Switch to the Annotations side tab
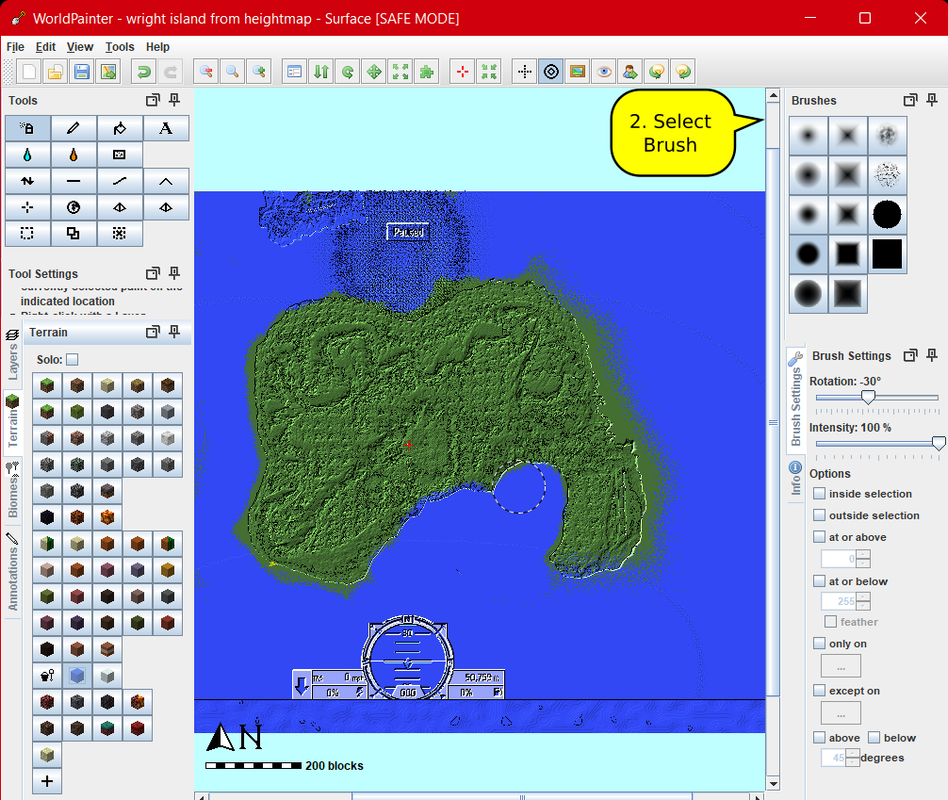 (12, 571)
